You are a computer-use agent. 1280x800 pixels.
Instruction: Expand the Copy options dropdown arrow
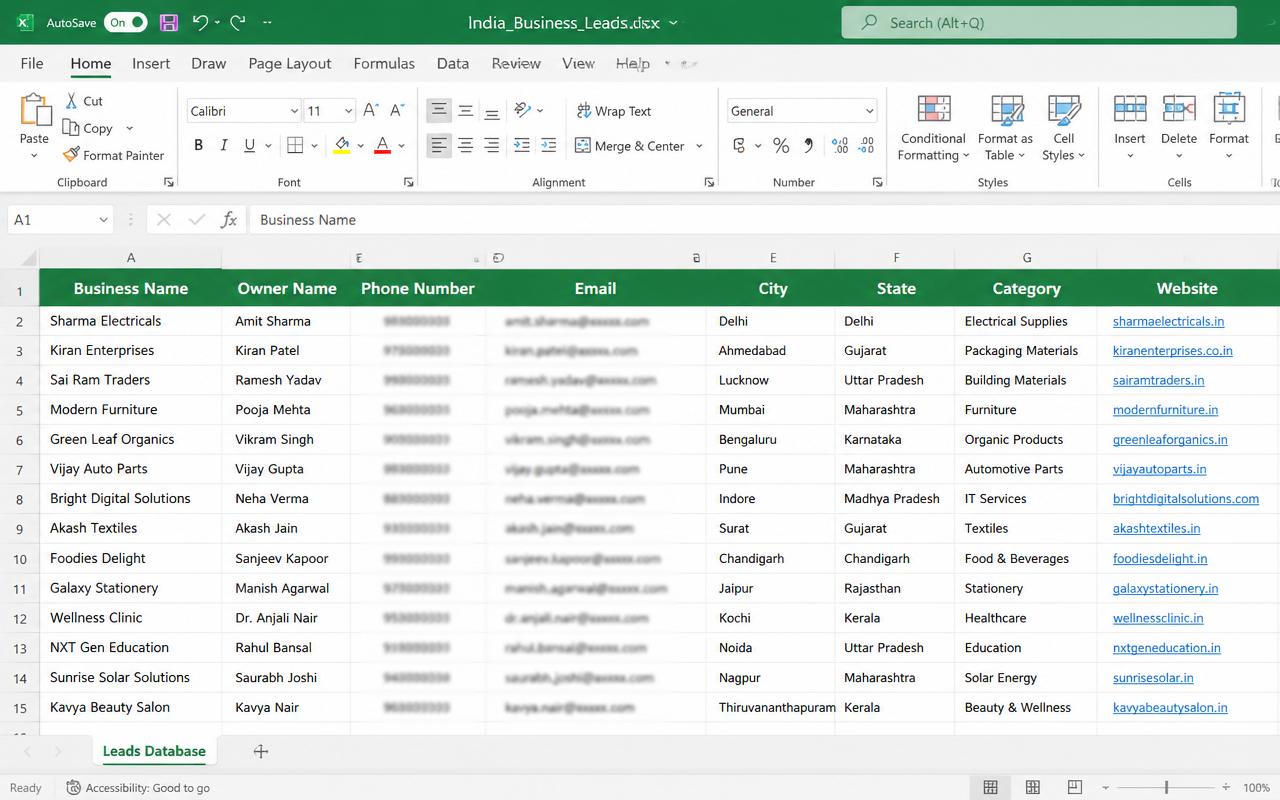pos(129,128)
